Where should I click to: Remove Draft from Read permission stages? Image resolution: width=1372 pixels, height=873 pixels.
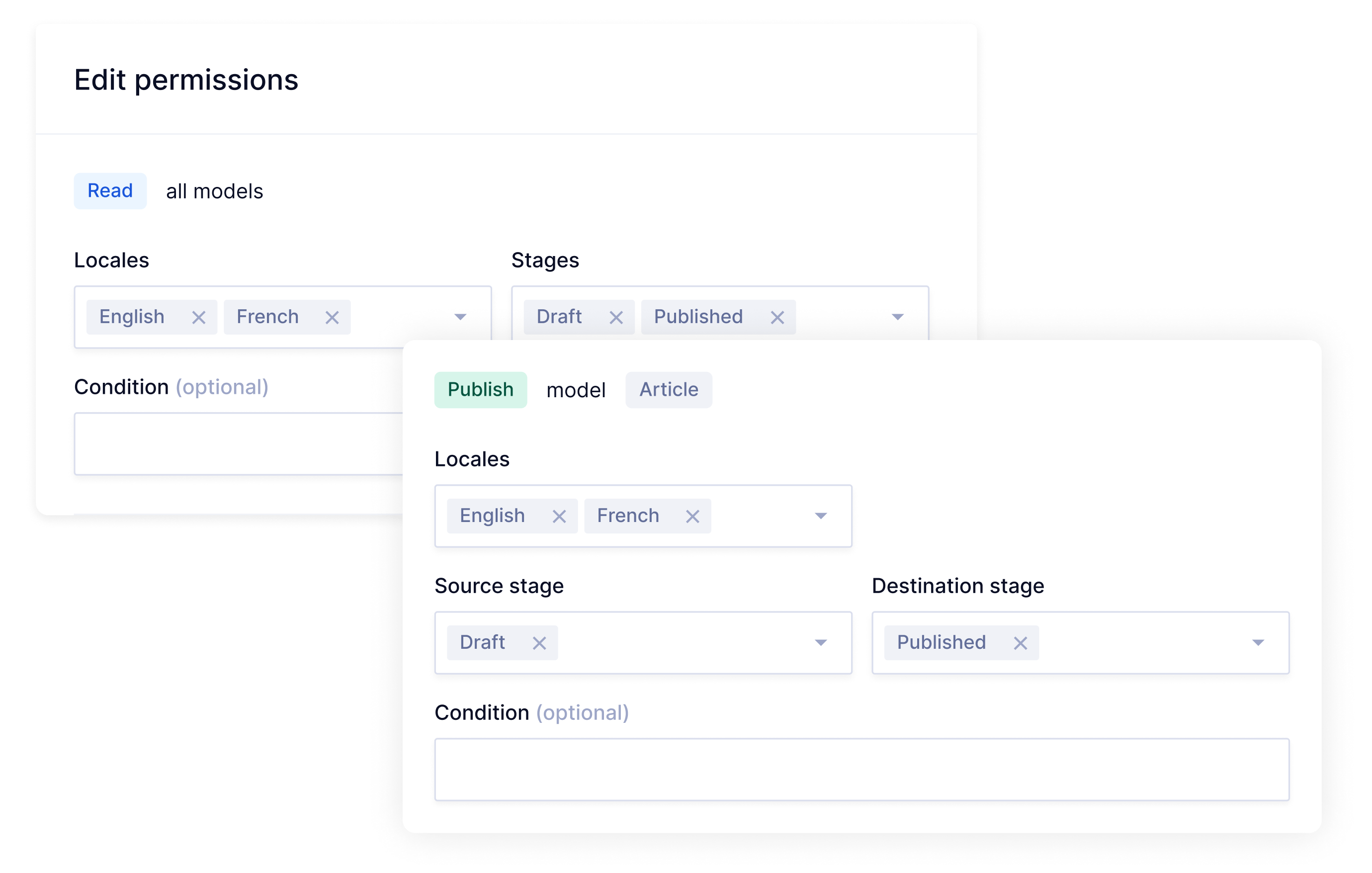click(616, 317)
